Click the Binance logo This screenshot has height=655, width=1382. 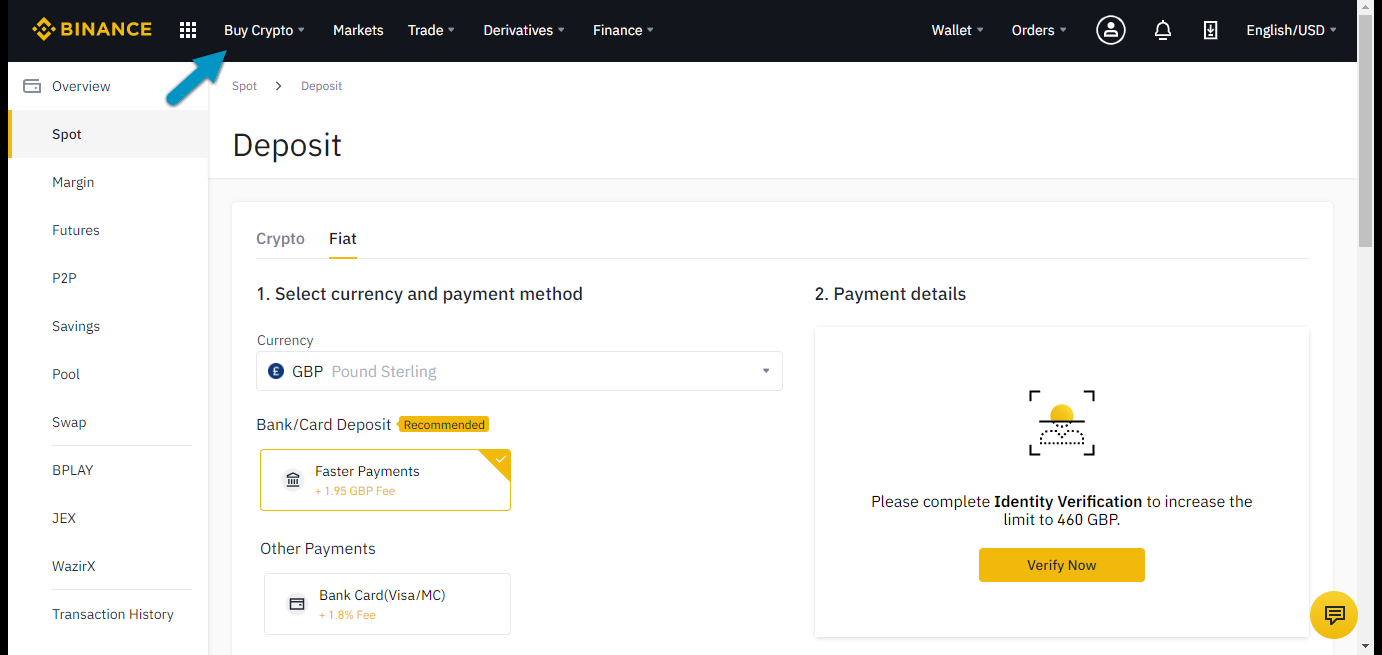coord(92,30)
